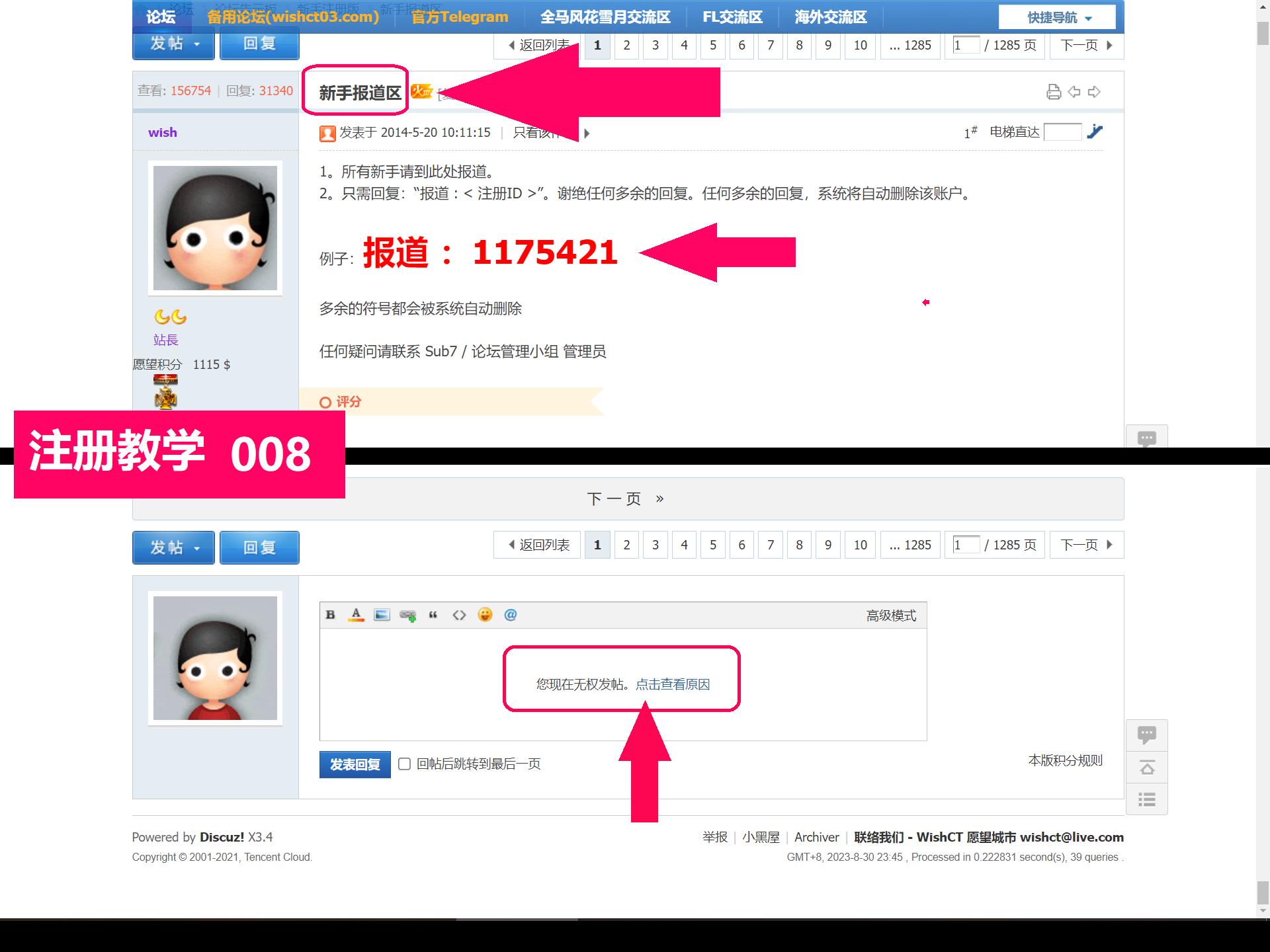1270x952 pixels.
Task: Expand the bottom 发帖 dropdown button
Action: pyautogui.click(x=173, y=547)
